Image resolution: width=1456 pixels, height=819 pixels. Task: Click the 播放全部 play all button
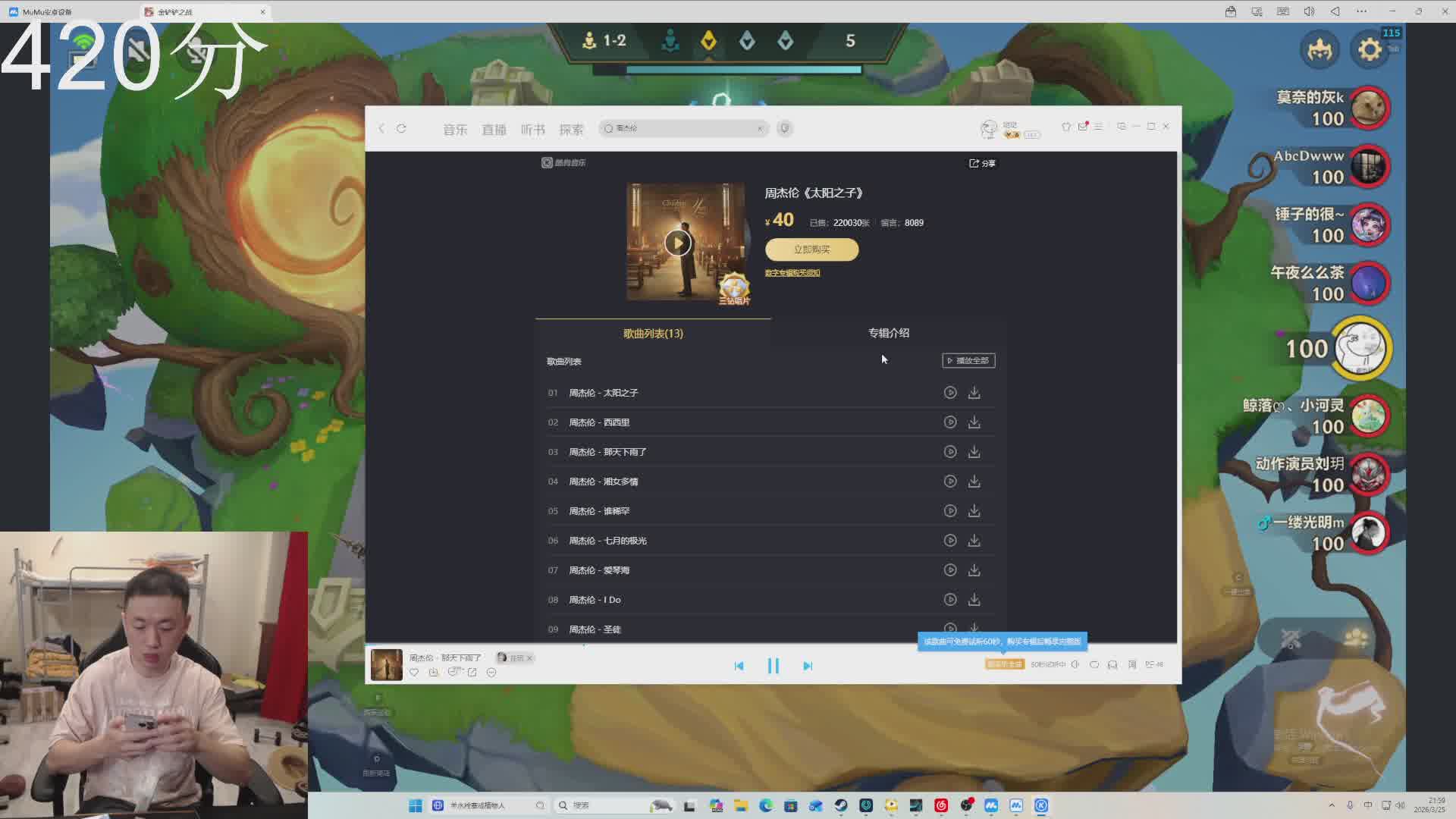click(968, 361)
